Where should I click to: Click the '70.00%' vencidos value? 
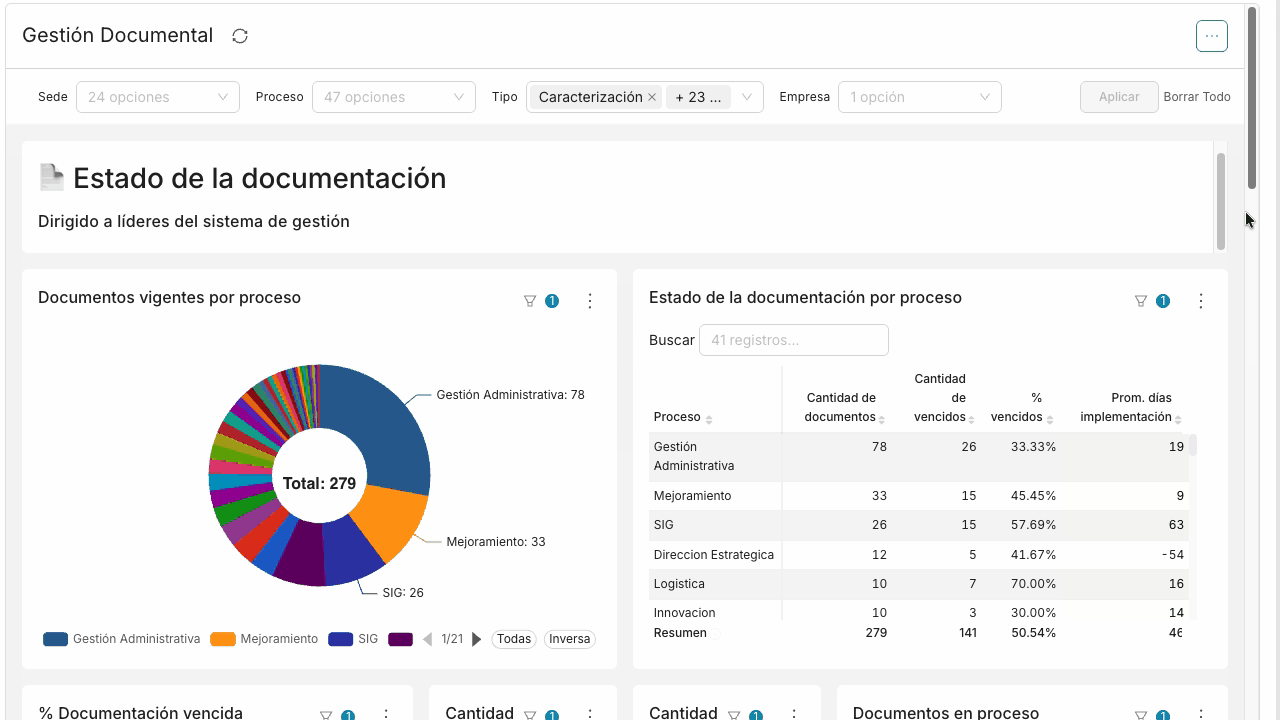coord(1033,584)
